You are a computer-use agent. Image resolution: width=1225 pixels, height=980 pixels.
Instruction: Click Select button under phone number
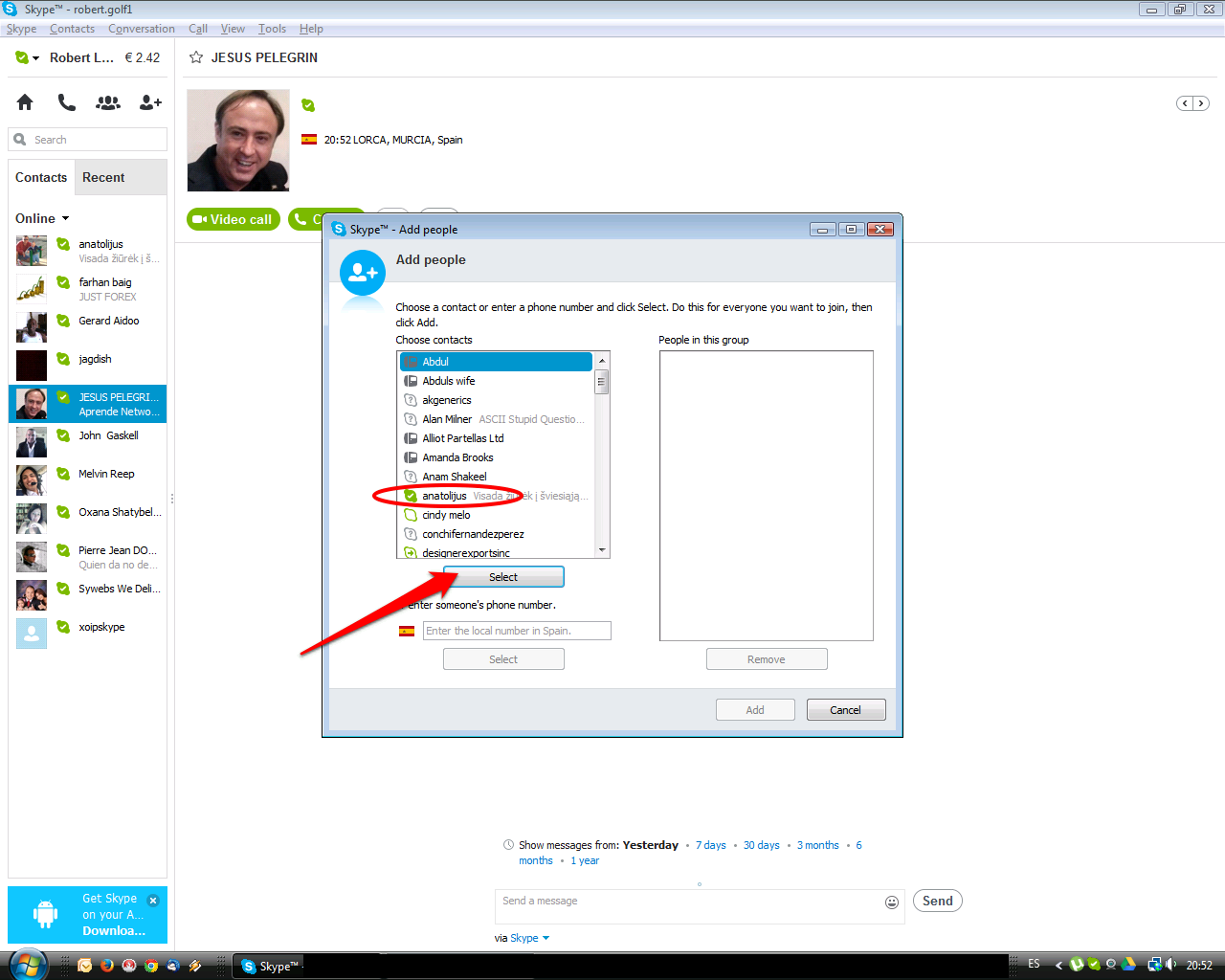click(x=503, y=659)
